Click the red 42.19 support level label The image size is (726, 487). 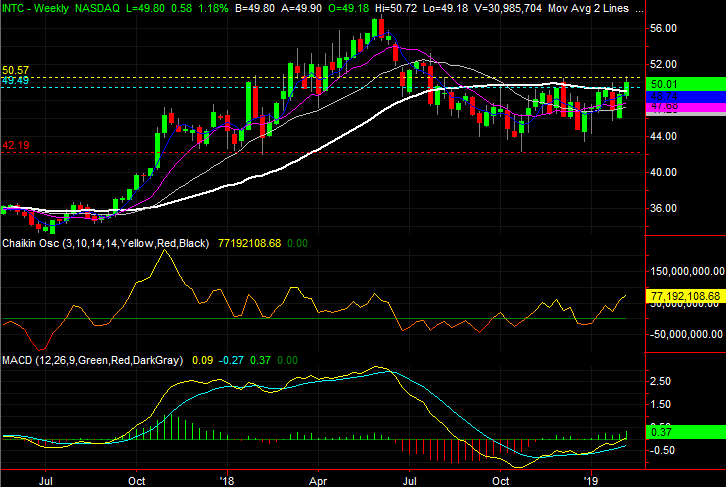coord(16,145)
